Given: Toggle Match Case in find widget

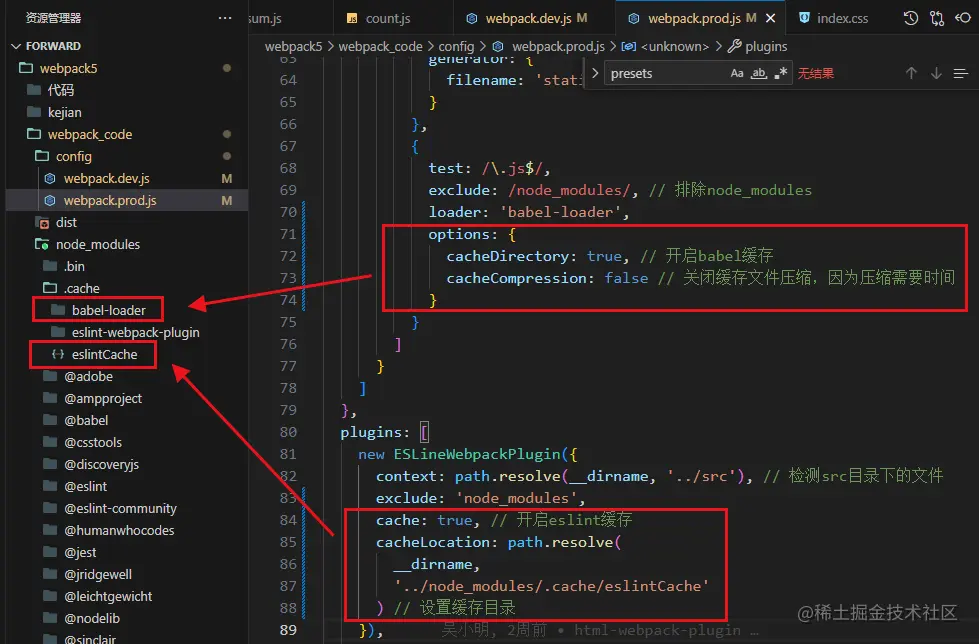Looking at the screenshot, I should click(x=737, y=73).
